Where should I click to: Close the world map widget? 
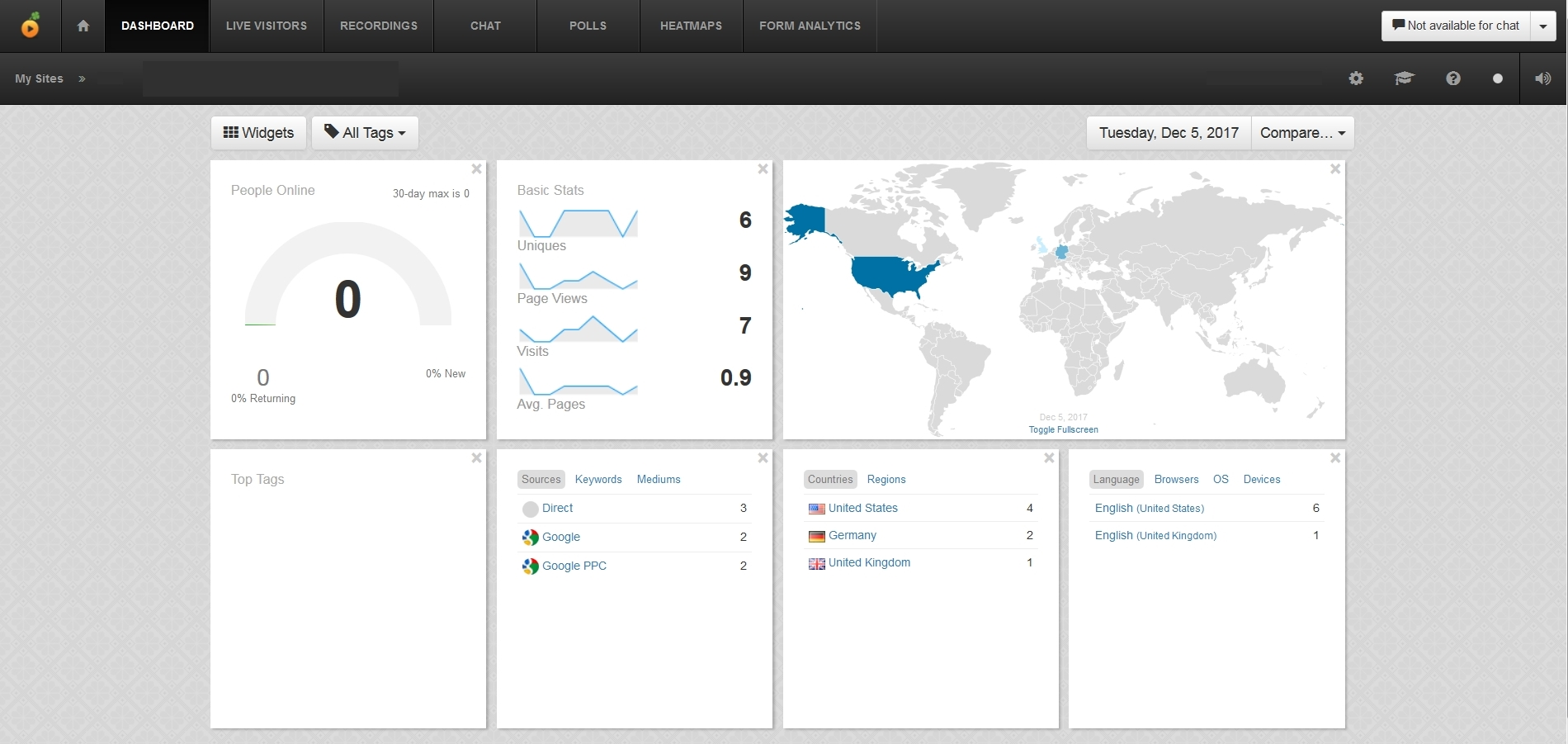1335,169
